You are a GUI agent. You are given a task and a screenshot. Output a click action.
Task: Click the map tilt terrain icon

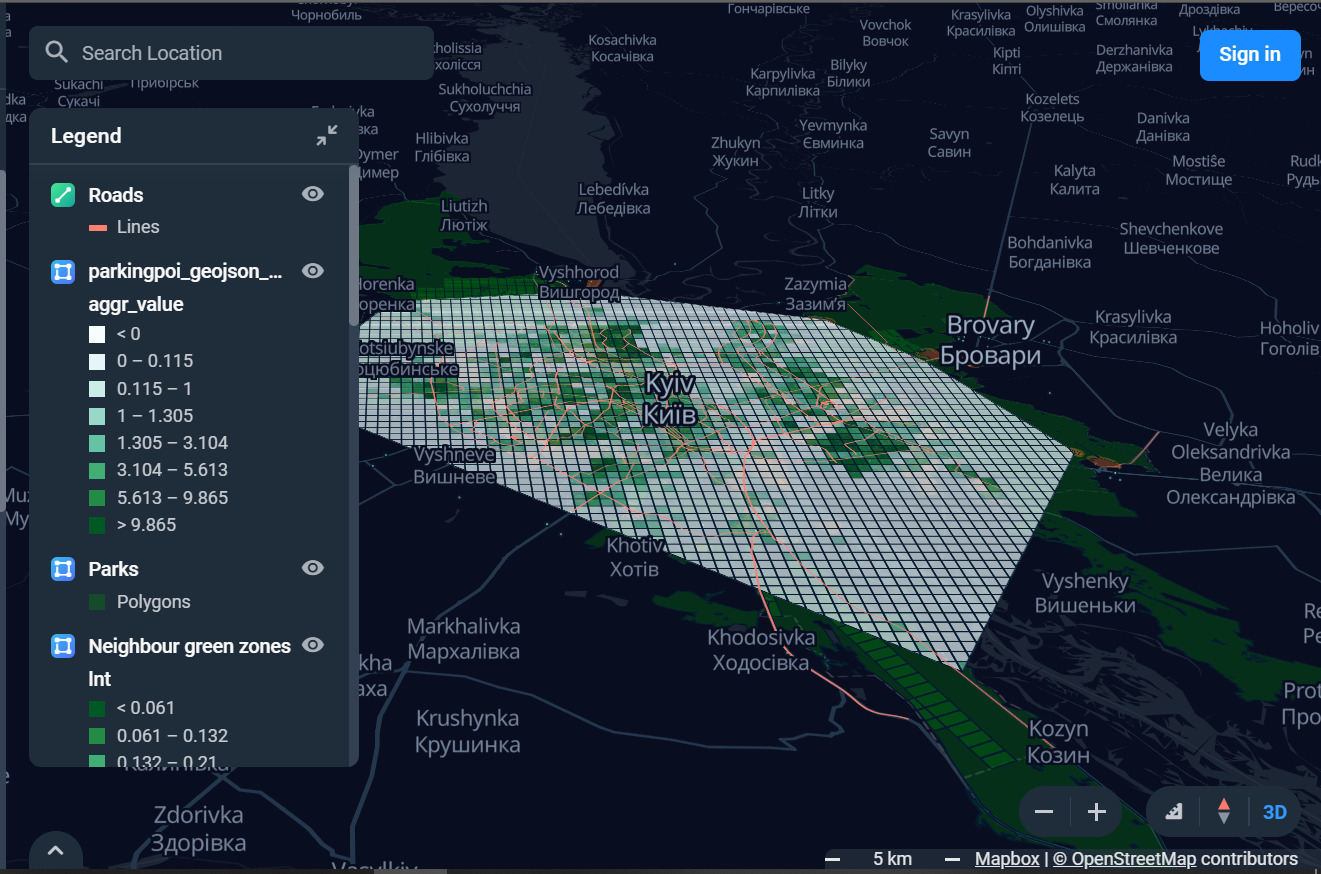click(1174, 812)
